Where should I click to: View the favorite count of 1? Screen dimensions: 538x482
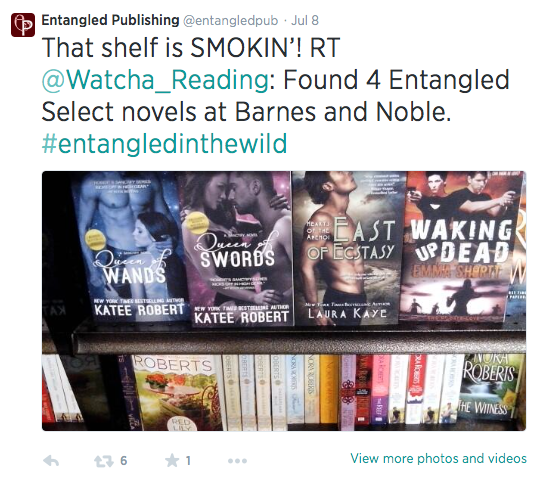click(188, 461)
